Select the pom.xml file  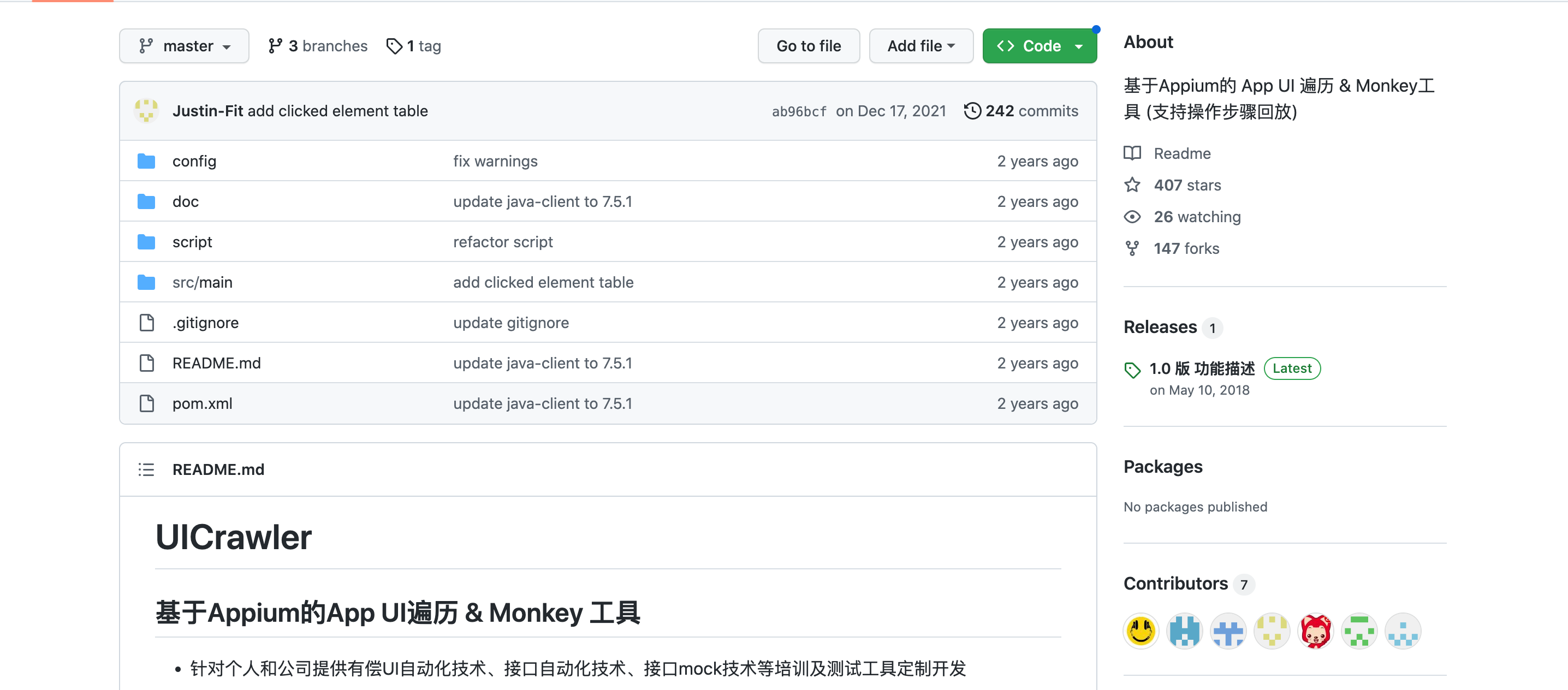coord(203,403)
